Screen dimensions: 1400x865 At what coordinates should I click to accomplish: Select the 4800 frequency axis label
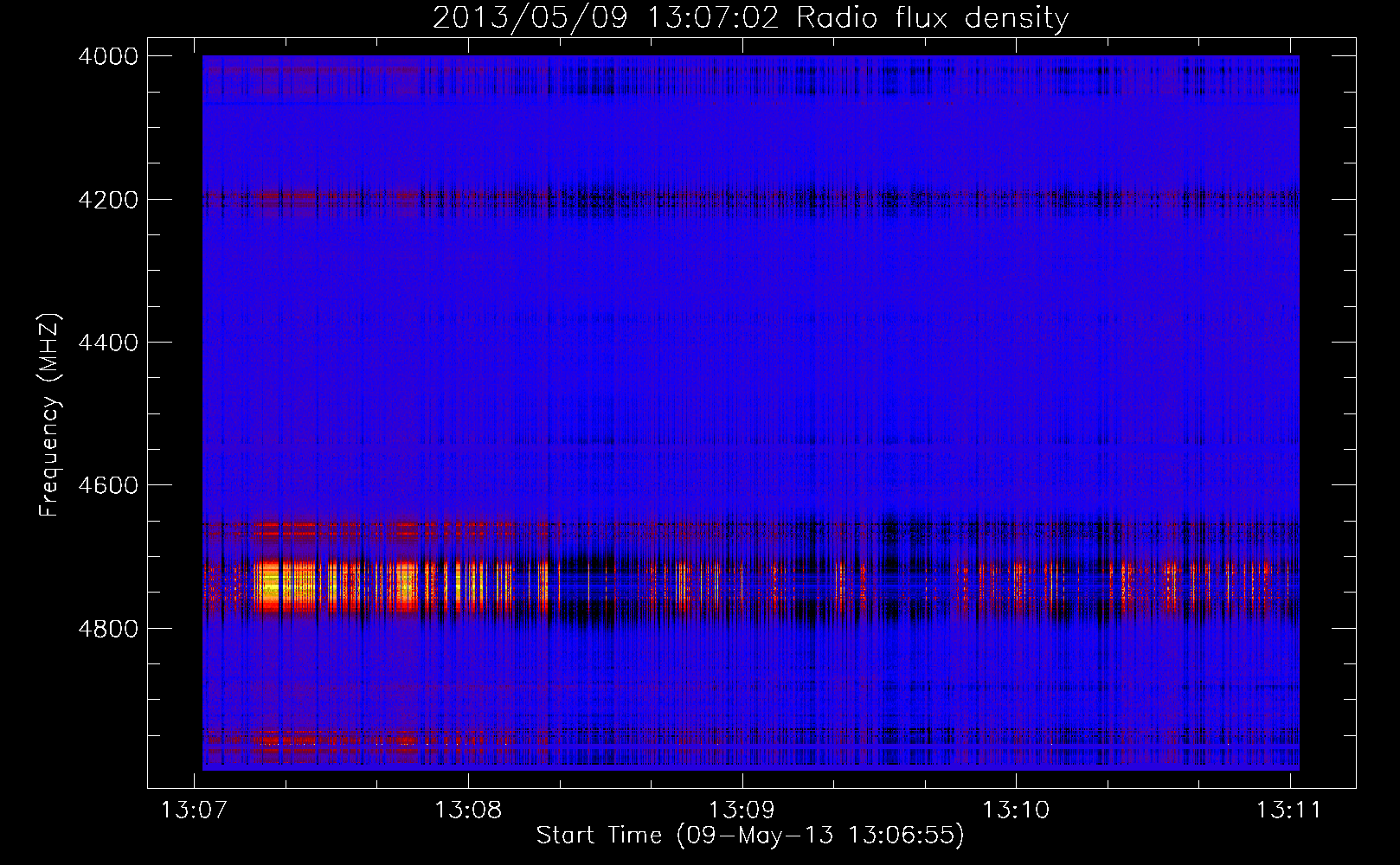(108, 628)
